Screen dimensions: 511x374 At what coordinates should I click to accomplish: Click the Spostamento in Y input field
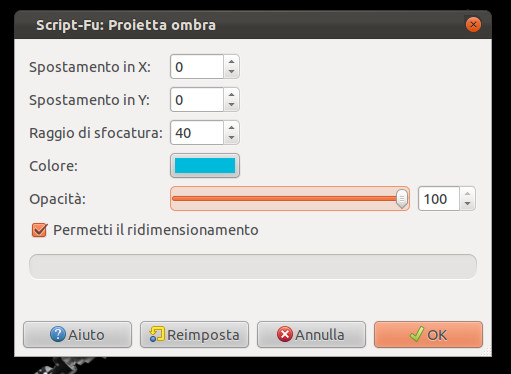197,100
